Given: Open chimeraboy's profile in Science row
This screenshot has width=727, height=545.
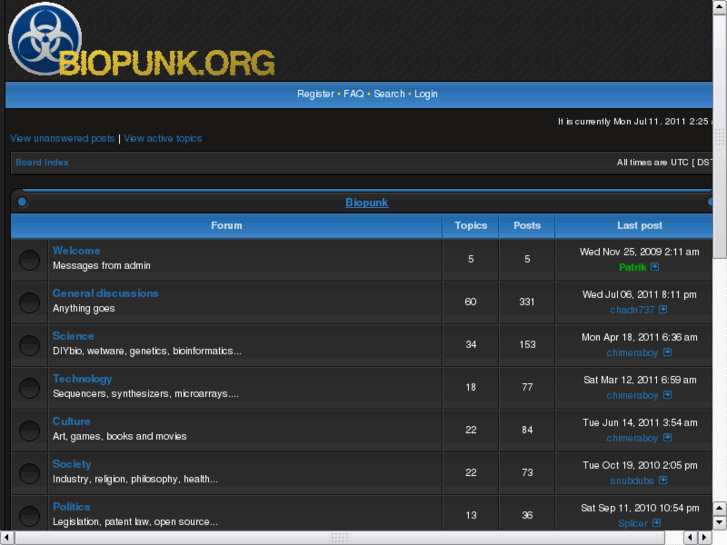Looking at the screenshot, I should [x=632, y=353].
